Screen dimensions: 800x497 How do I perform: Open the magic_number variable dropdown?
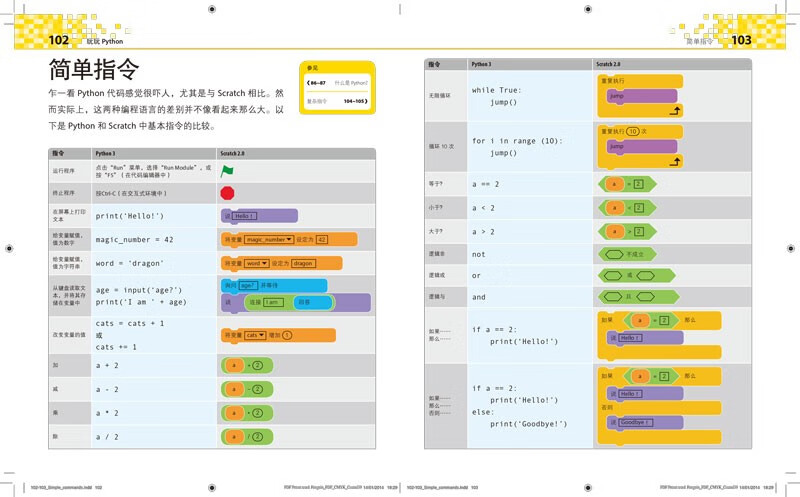click(x=289, y=239)
